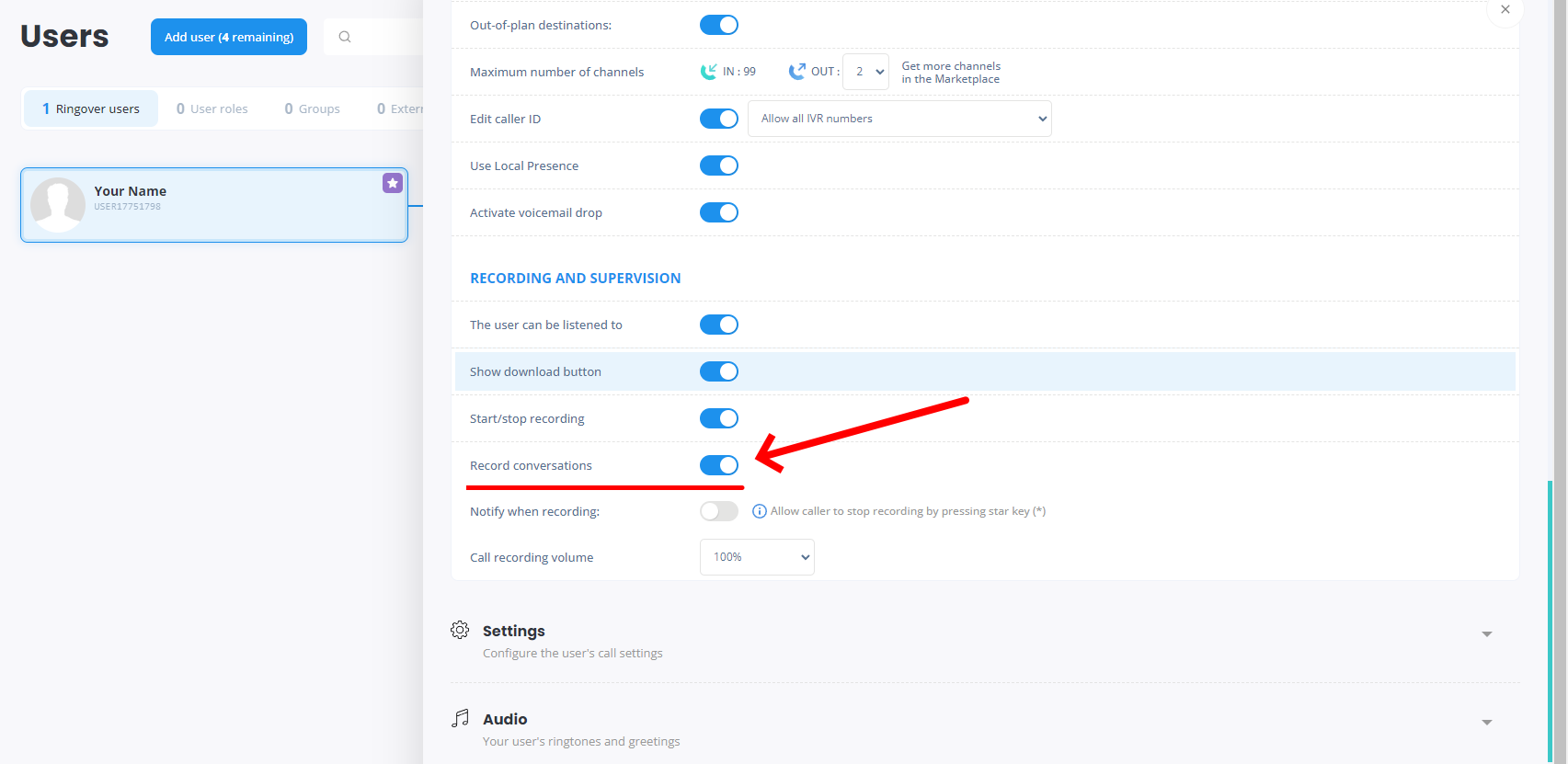Image resolution: width=1568 pixels, height=764 pixels.
Task: Switch to the User roles tab
Action: click(x=212, y=108)
